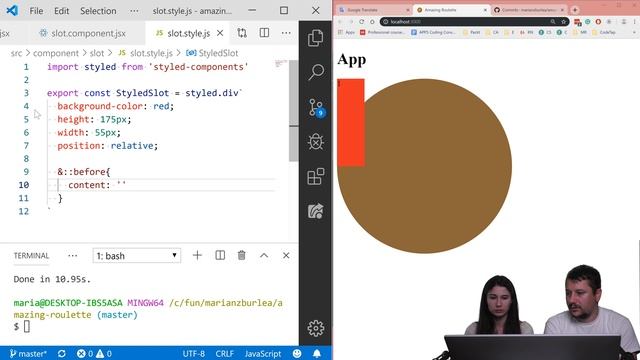Bookmark the page with the star icon
The height and width of the screenshot is (360, 640).
coord(563,22)
